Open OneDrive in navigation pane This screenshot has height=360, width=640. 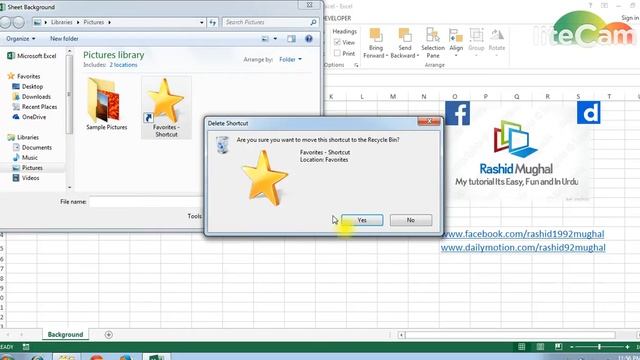pos(29,117)
